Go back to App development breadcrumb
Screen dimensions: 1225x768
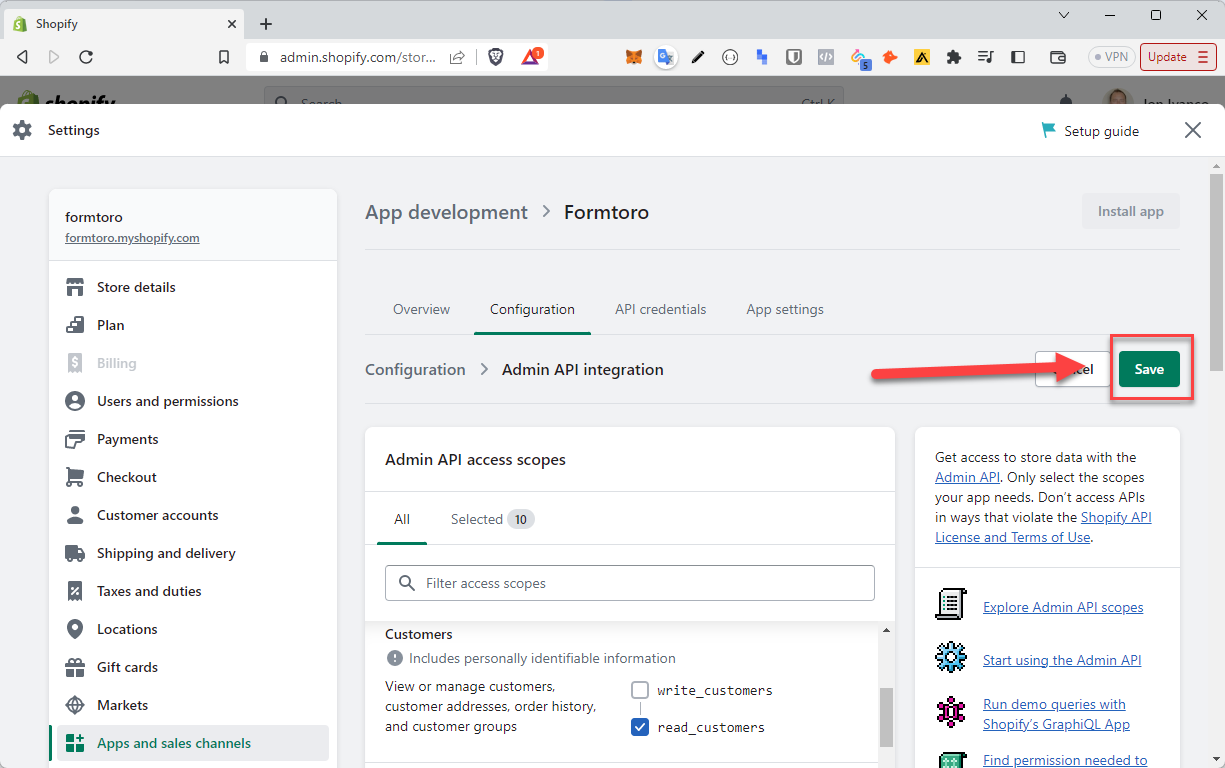point(446,212)
